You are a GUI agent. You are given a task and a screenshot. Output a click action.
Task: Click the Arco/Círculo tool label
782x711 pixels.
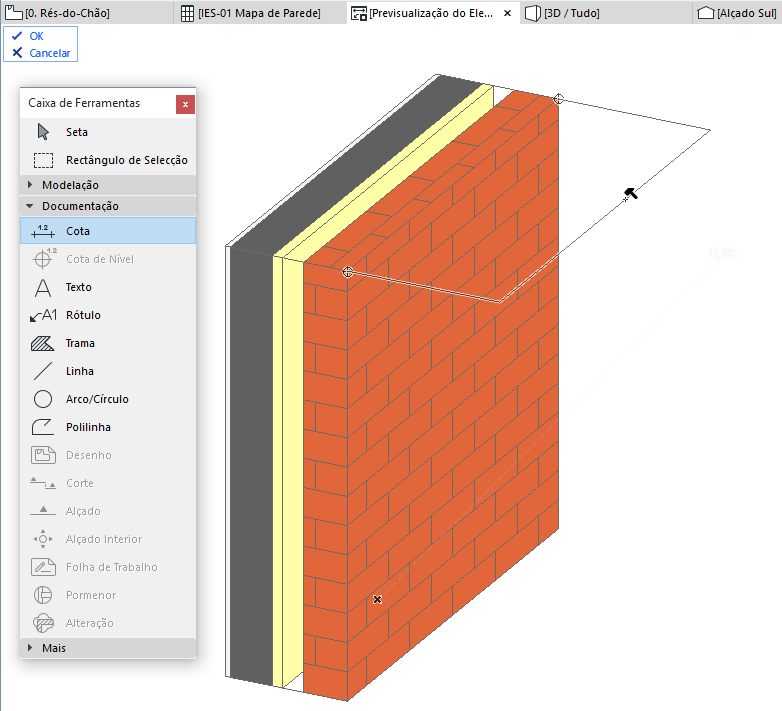click(x=97, y=399)
